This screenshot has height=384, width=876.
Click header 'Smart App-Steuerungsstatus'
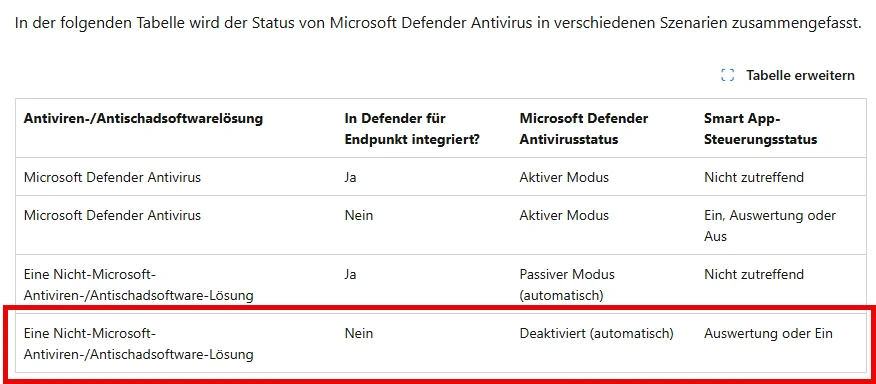pos(760,129)
